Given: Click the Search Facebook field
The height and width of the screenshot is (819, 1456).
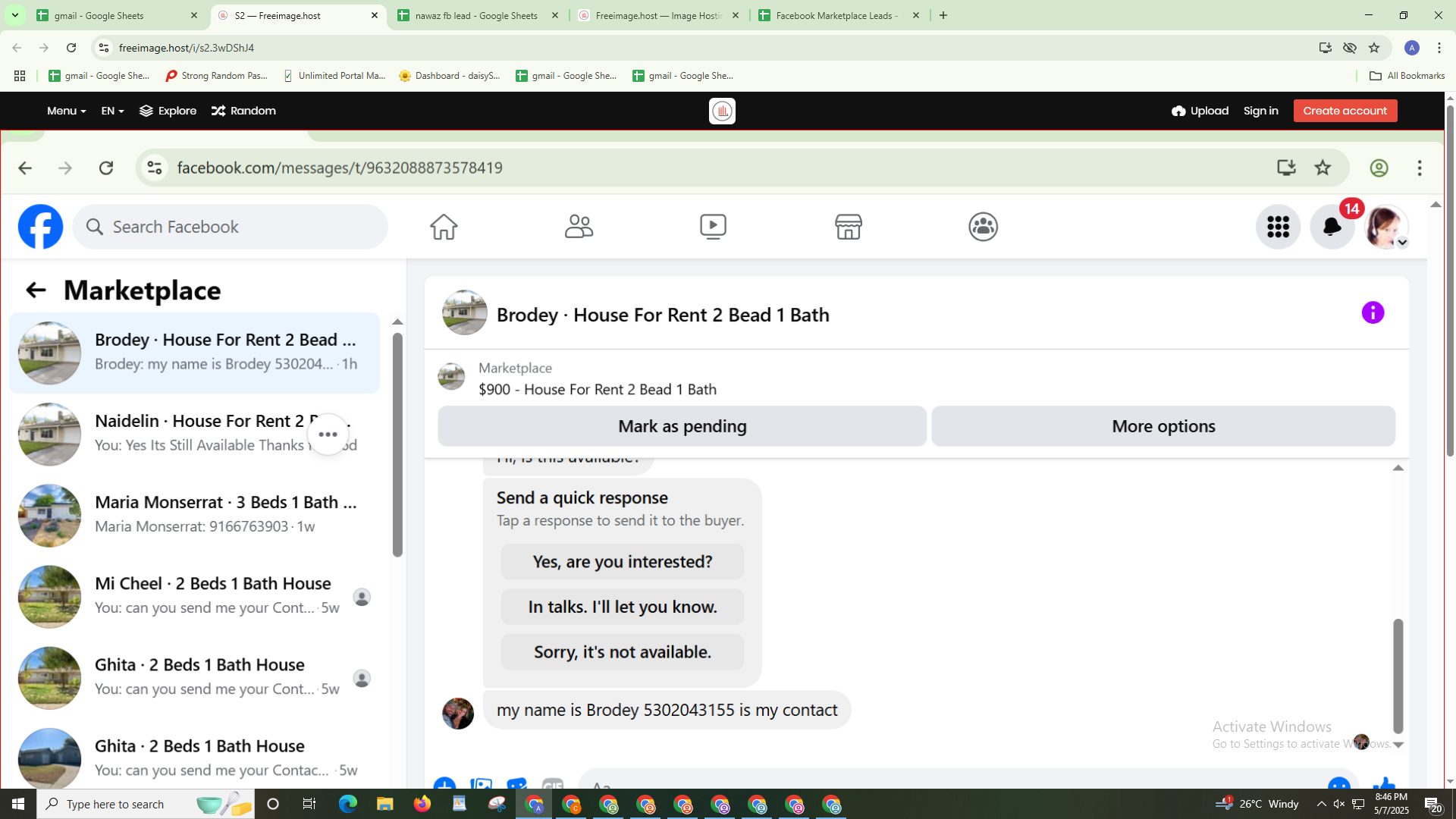Looking at the screenshot, I should [x=231, y=227].
